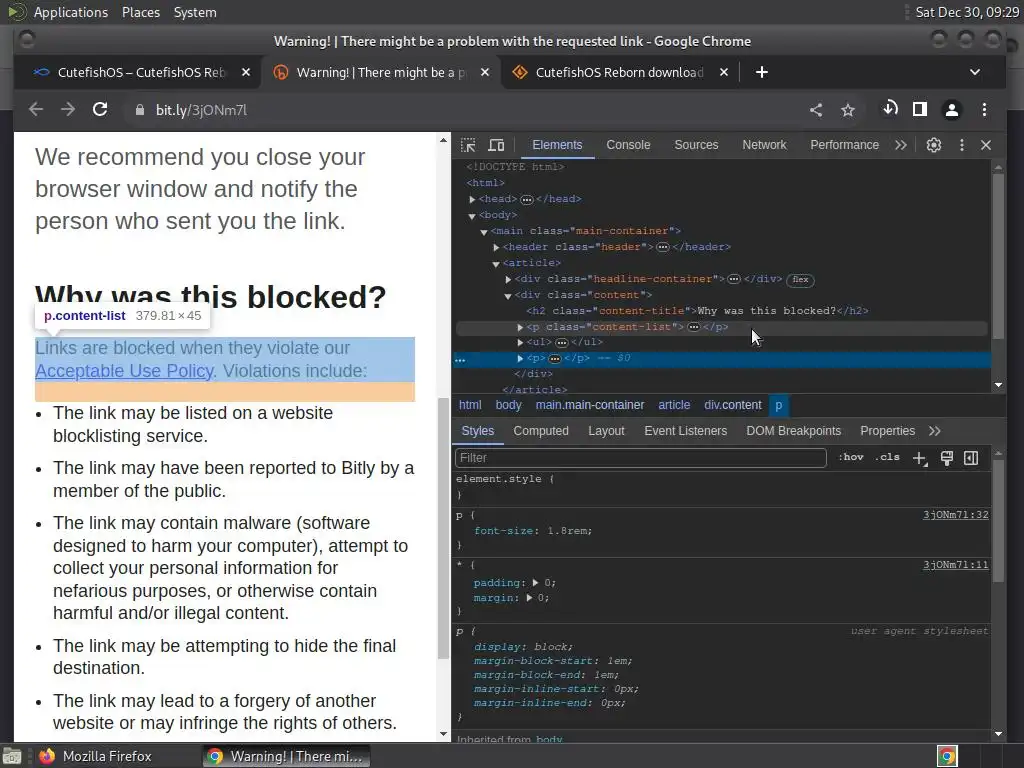
Task: Toggle the device toolbar in DevTools
Action: (x=496, y=145)
